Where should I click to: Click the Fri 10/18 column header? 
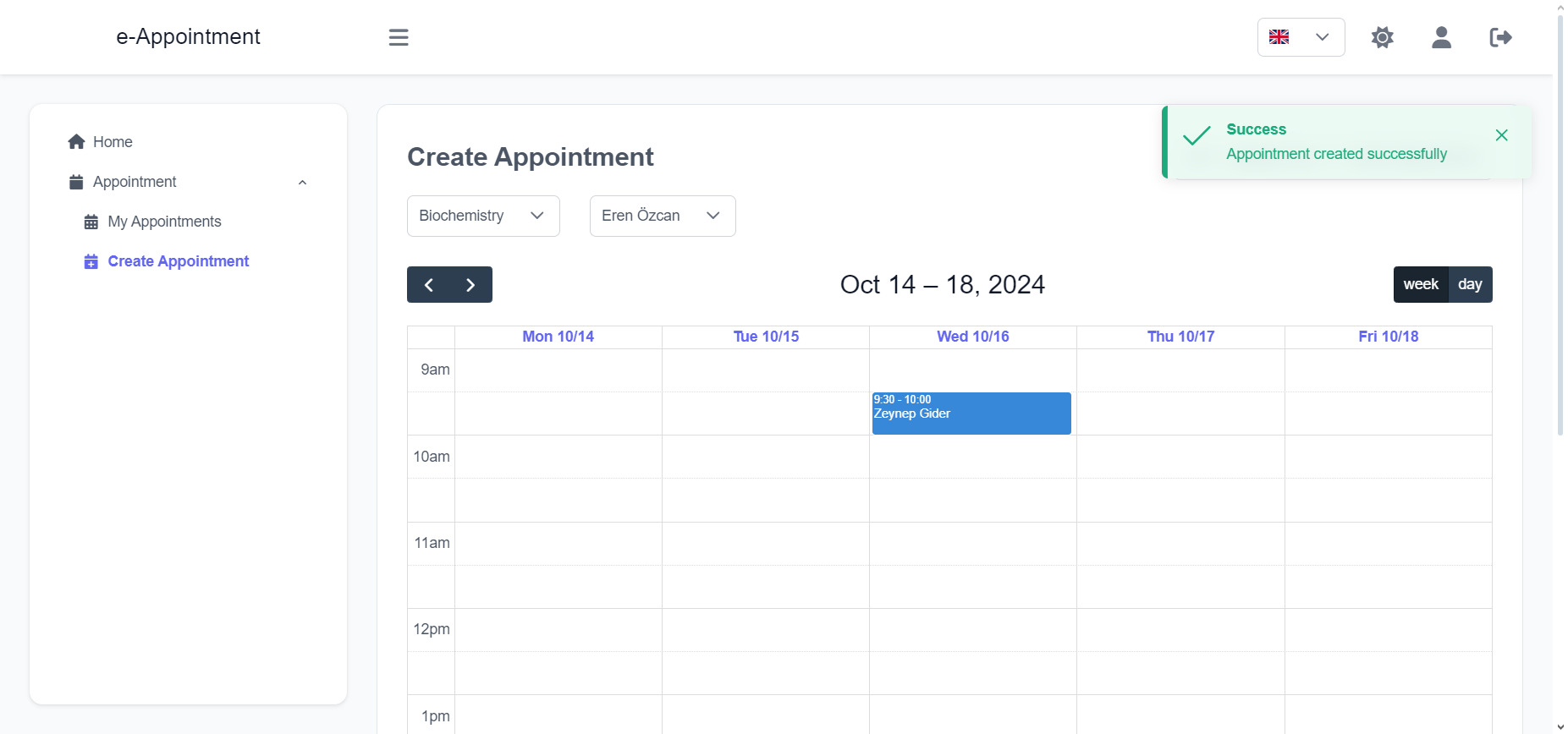pyautogui.click(x=1389, y=337)
